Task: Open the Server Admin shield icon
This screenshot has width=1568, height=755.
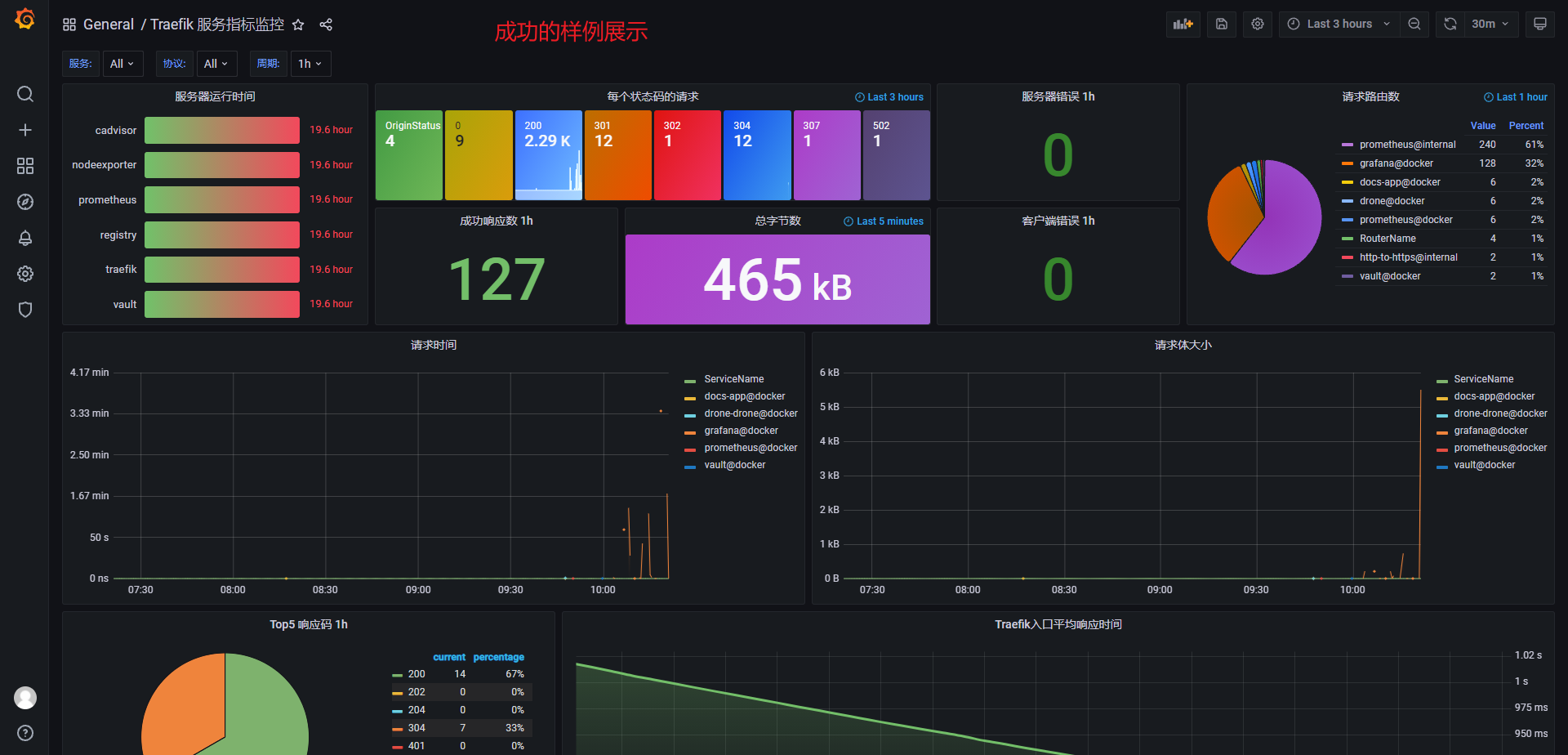Action: click(x=25, y=310)
